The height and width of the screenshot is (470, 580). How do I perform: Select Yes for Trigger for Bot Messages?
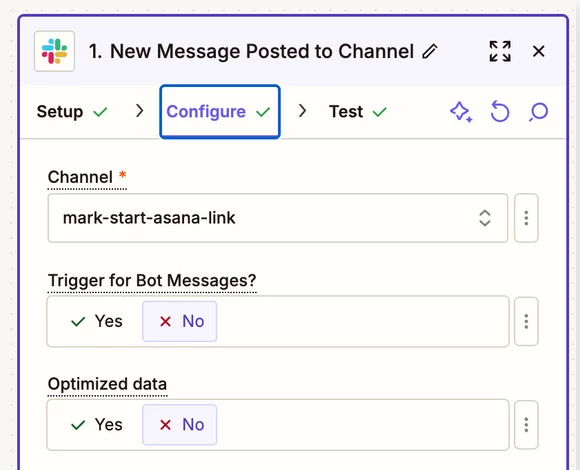tap(97, 321)
